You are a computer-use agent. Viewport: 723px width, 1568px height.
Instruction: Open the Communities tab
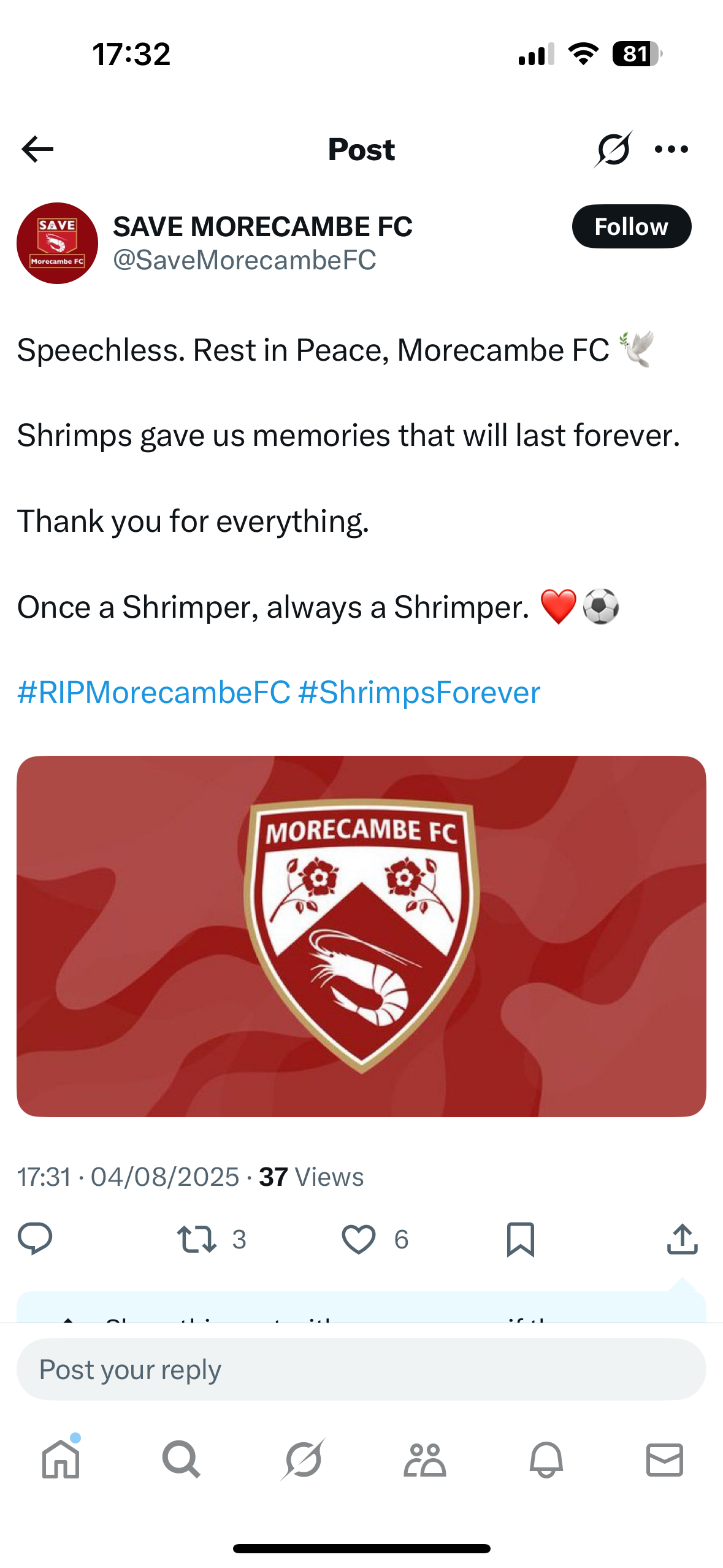(x=424, y=1459)
